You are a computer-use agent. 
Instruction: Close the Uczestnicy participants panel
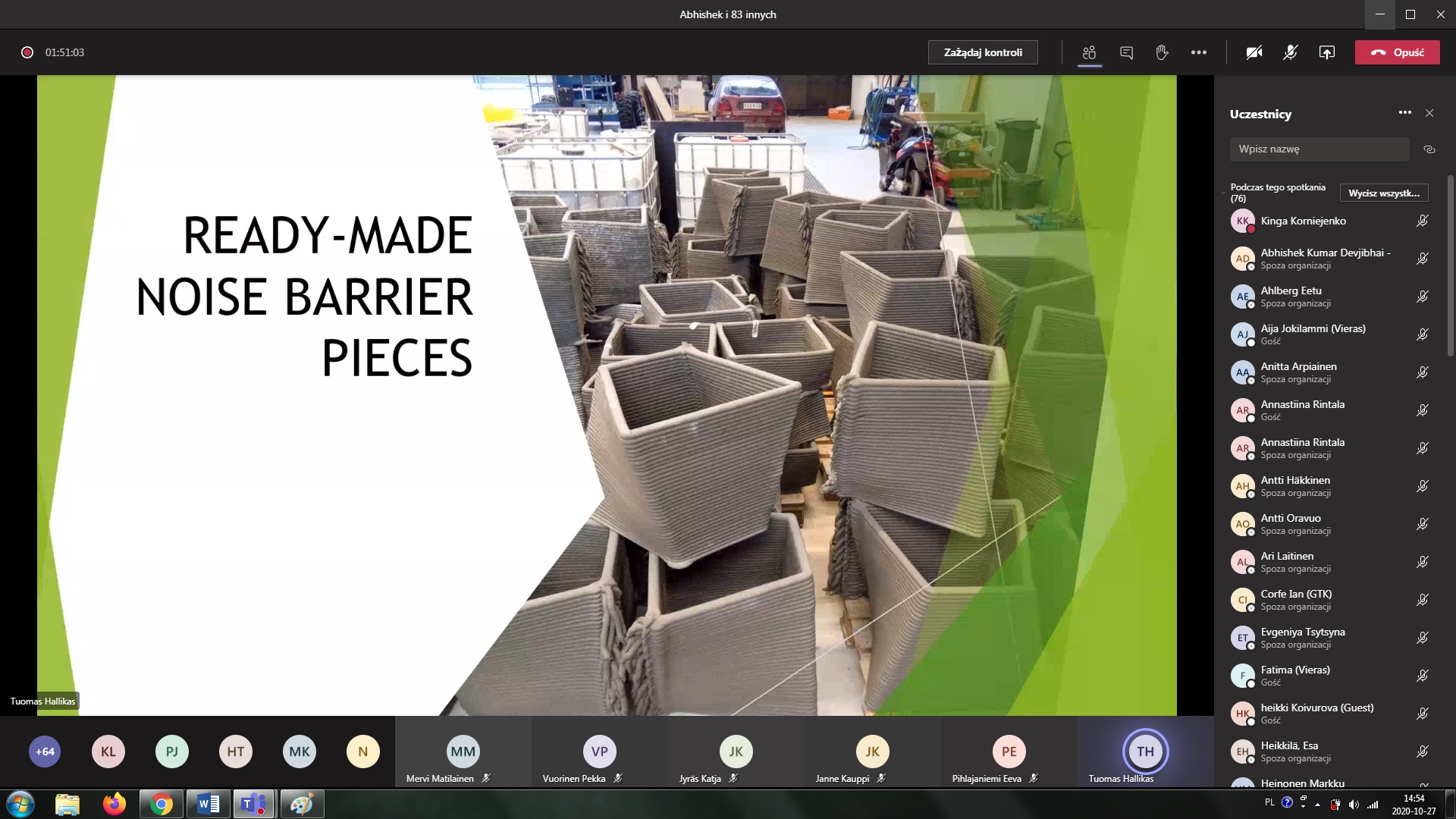(1429, 113)
